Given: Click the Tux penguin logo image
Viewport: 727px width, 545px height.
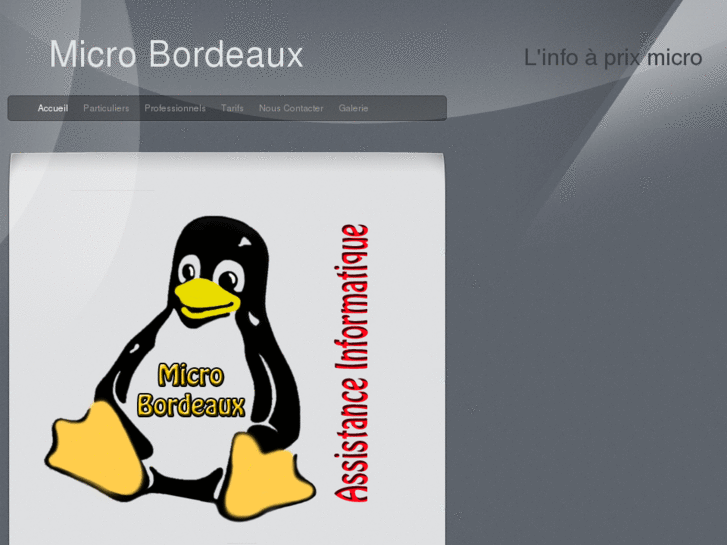Looking at the screenshot, I should coord(180,368).
